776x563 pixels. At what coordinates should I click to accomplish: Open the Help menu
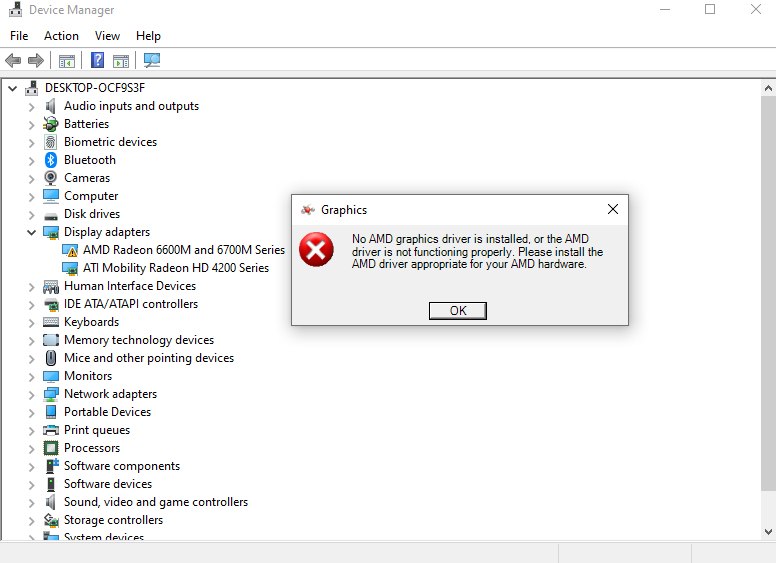point(148,36)
